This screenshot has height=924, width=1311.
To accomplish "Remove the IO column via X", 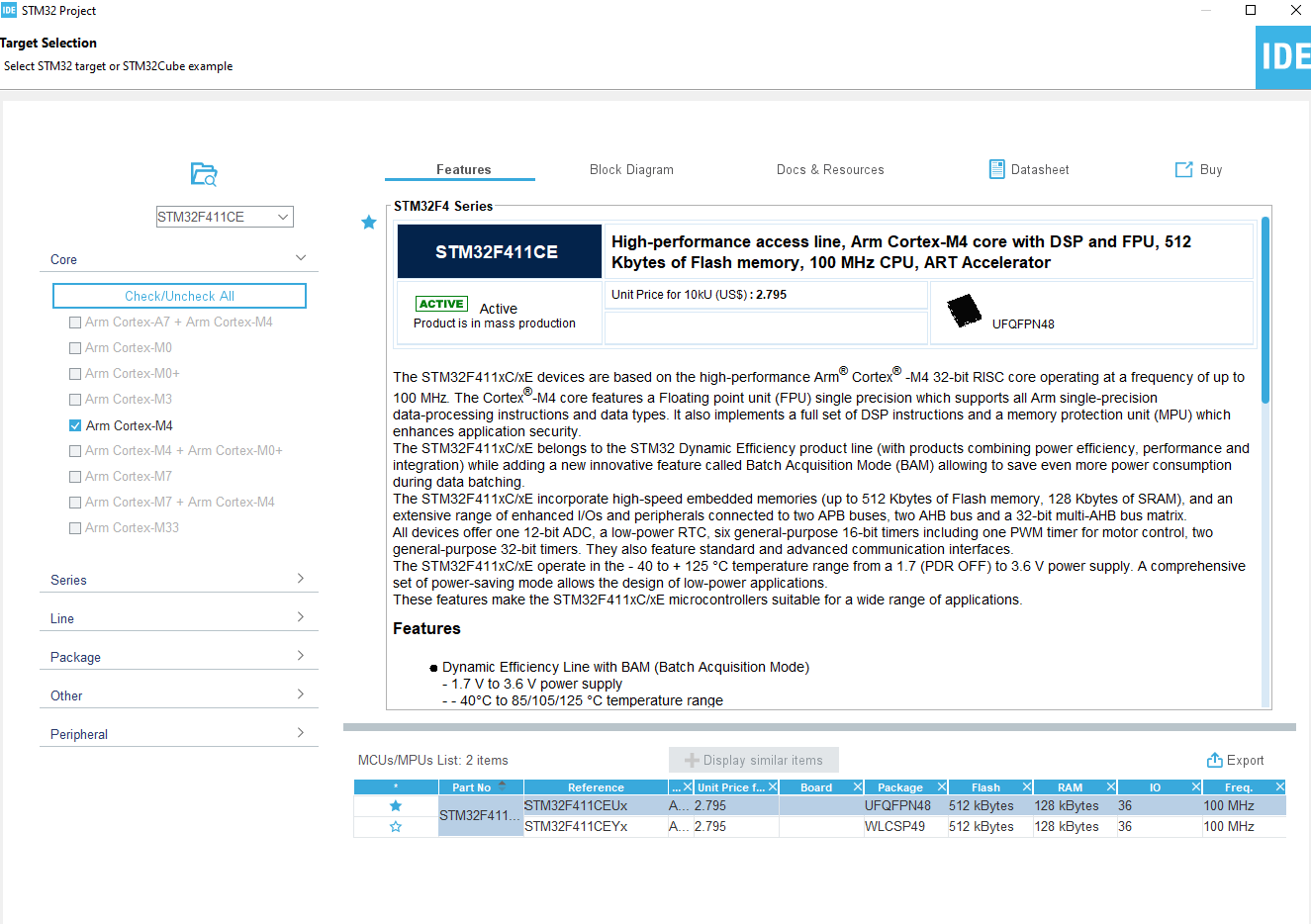I will pyautogui.click(x=1196, y=786).
